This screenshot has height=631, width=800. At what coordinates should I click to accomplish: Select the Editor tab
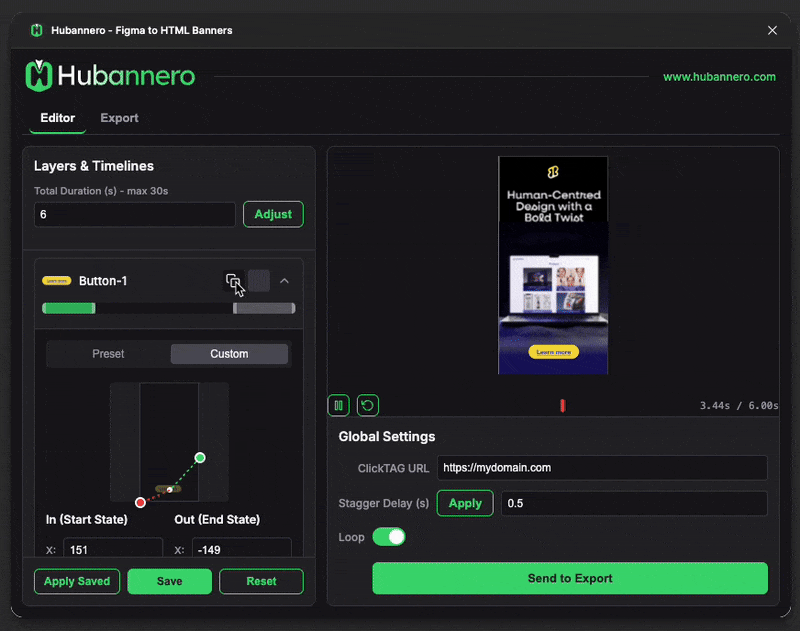58,118
